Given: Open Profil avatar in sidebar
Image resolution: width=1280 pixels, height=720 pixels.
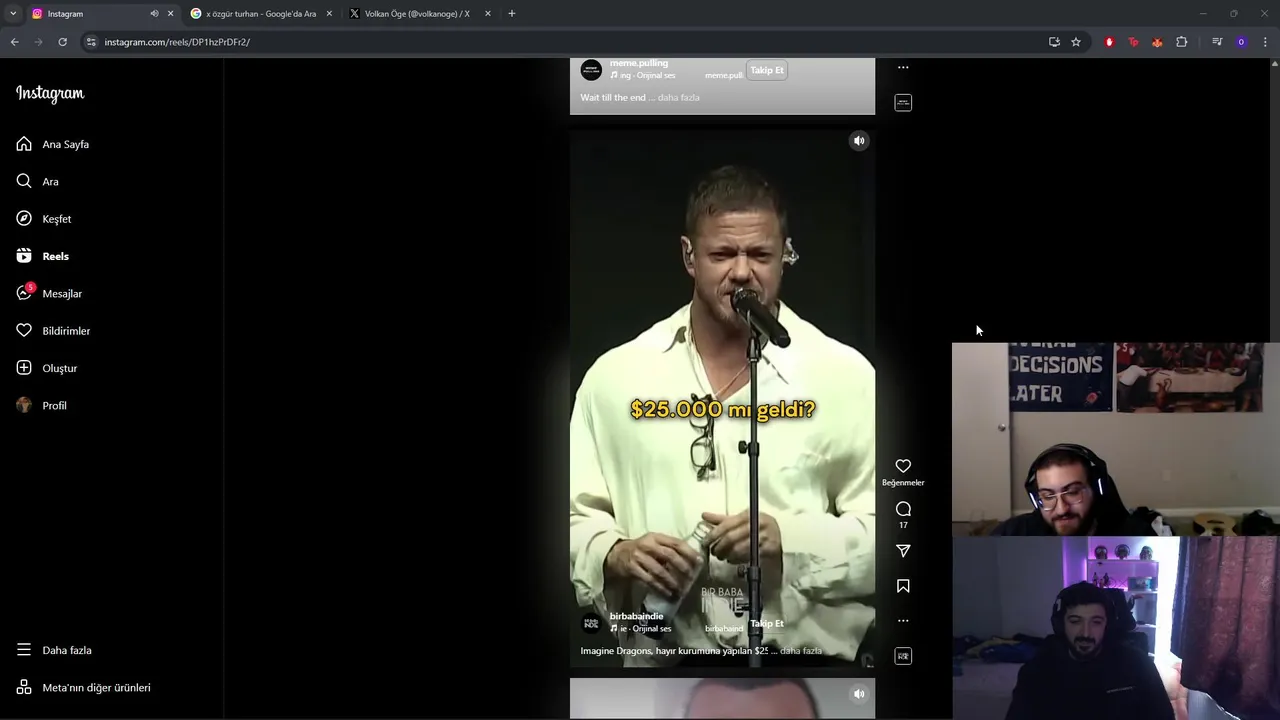Looking at the screenshot, I should coord(42,405).
